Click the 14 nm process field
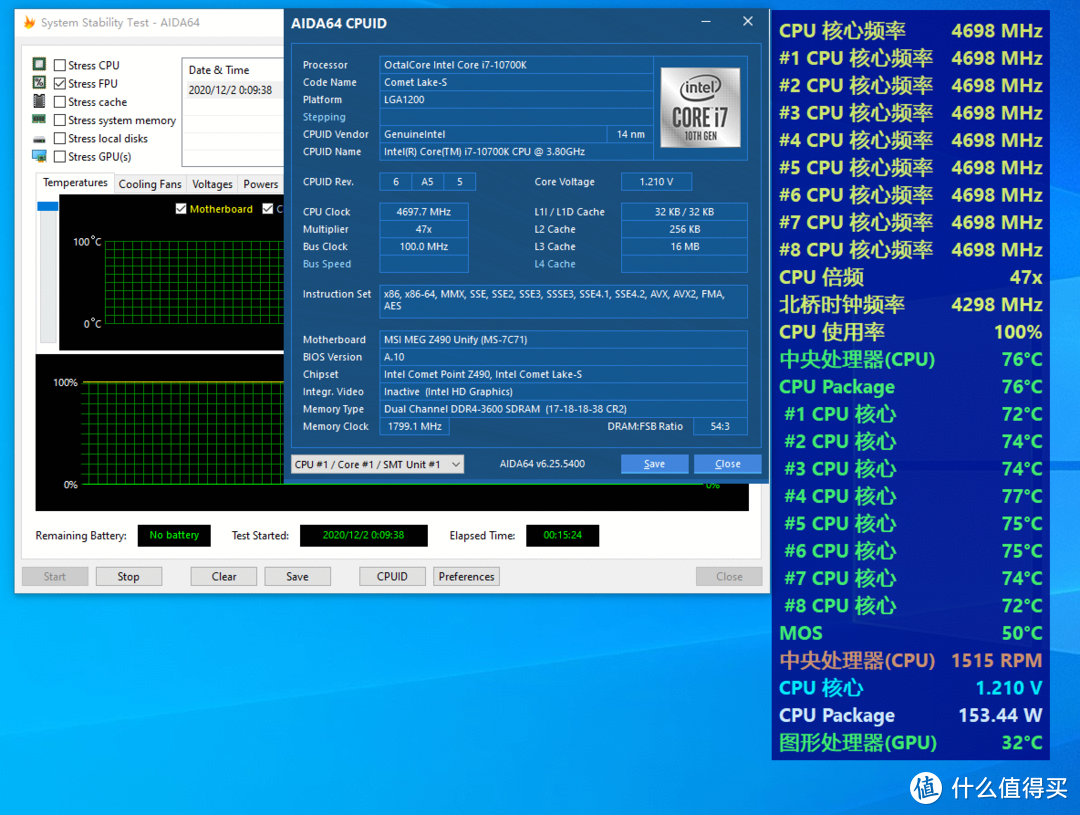 [630, 134]
